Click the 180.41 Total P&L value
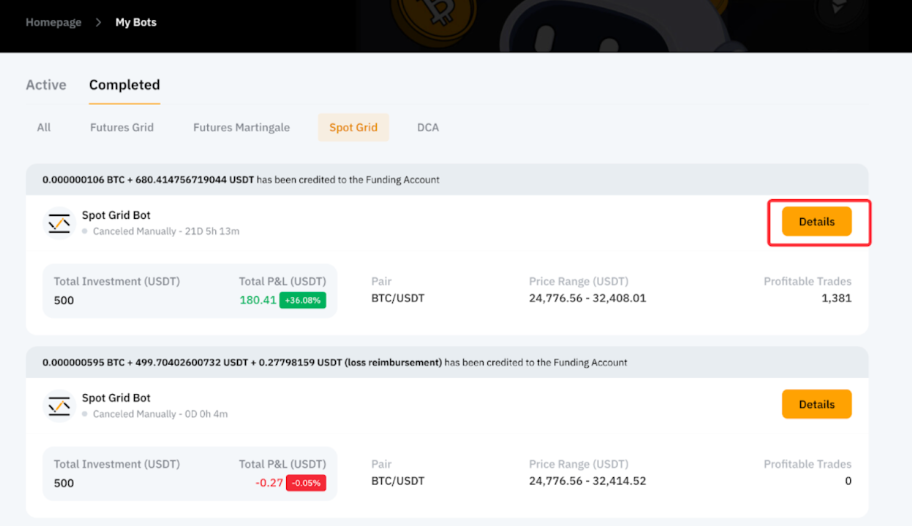The image size is (912, 526). (258, 300)
